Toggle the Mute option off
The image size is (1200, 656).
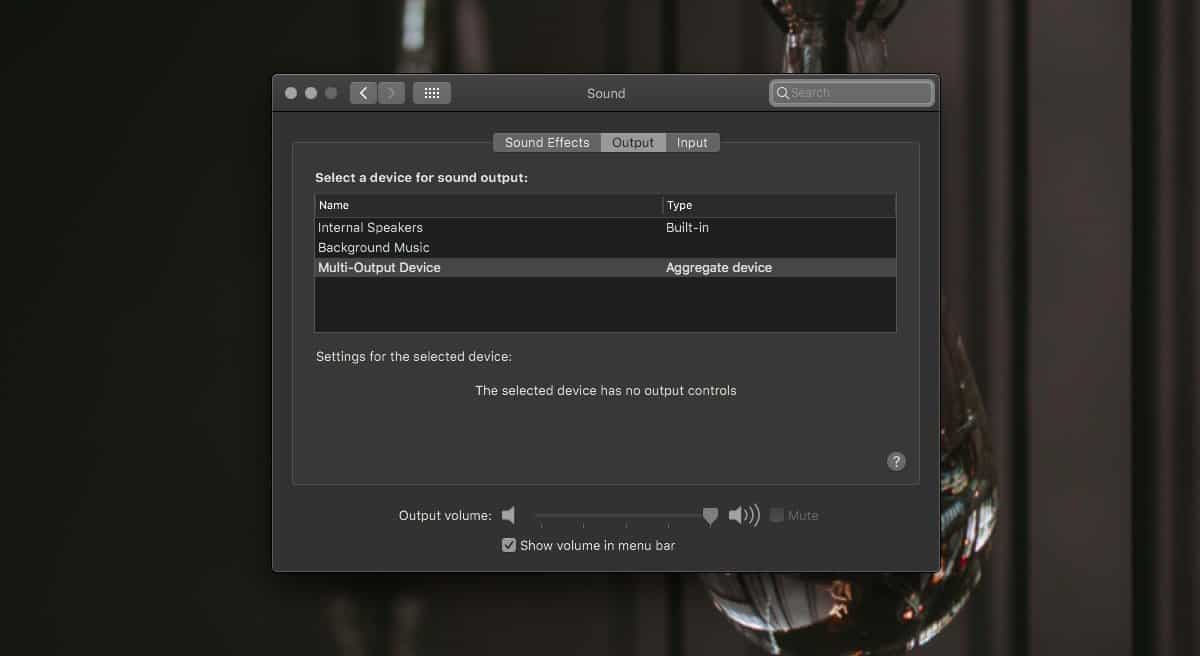[x=777, y=515]
